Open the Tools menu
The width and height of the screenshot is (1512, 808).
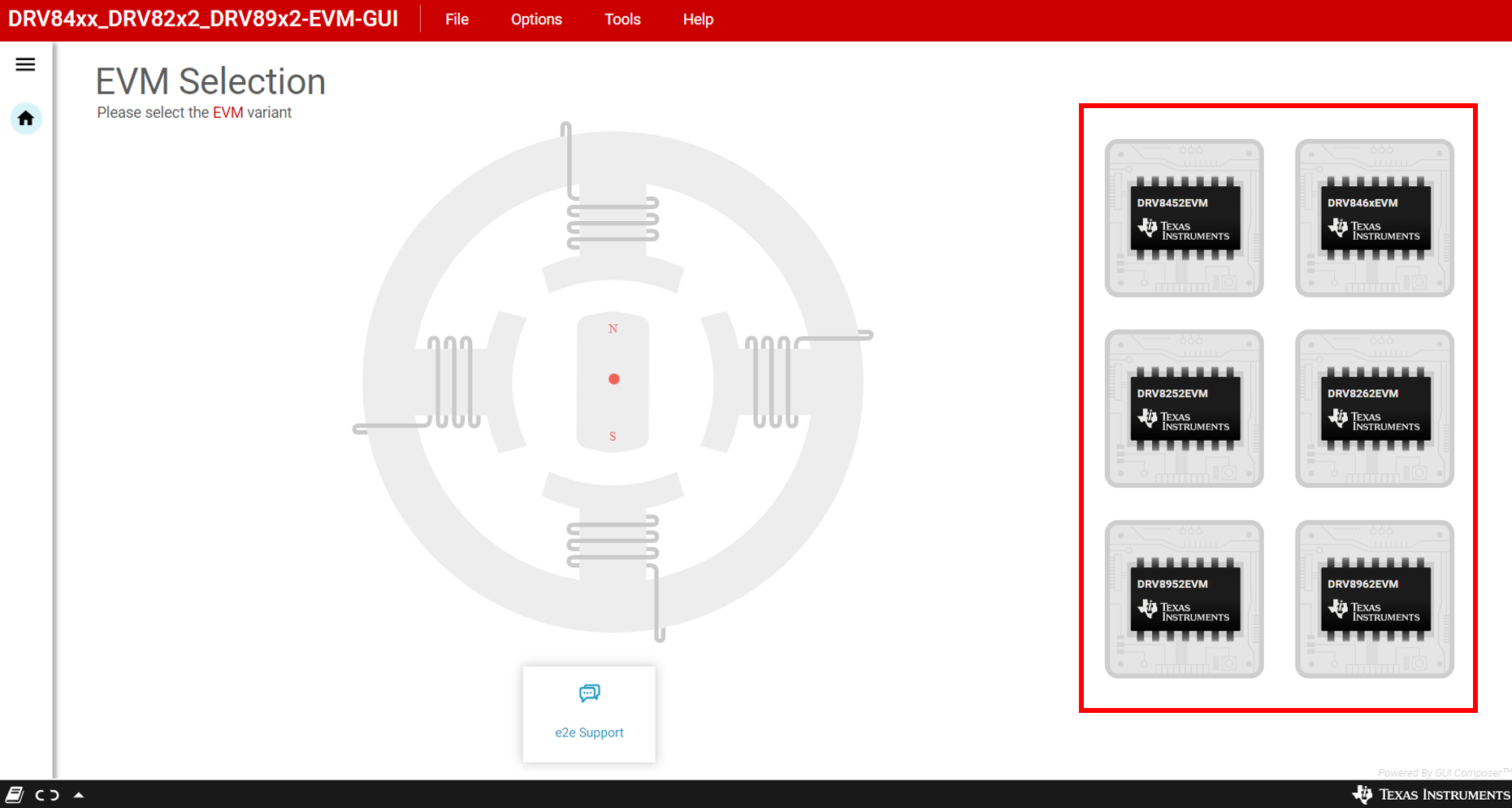pos(622,20)
